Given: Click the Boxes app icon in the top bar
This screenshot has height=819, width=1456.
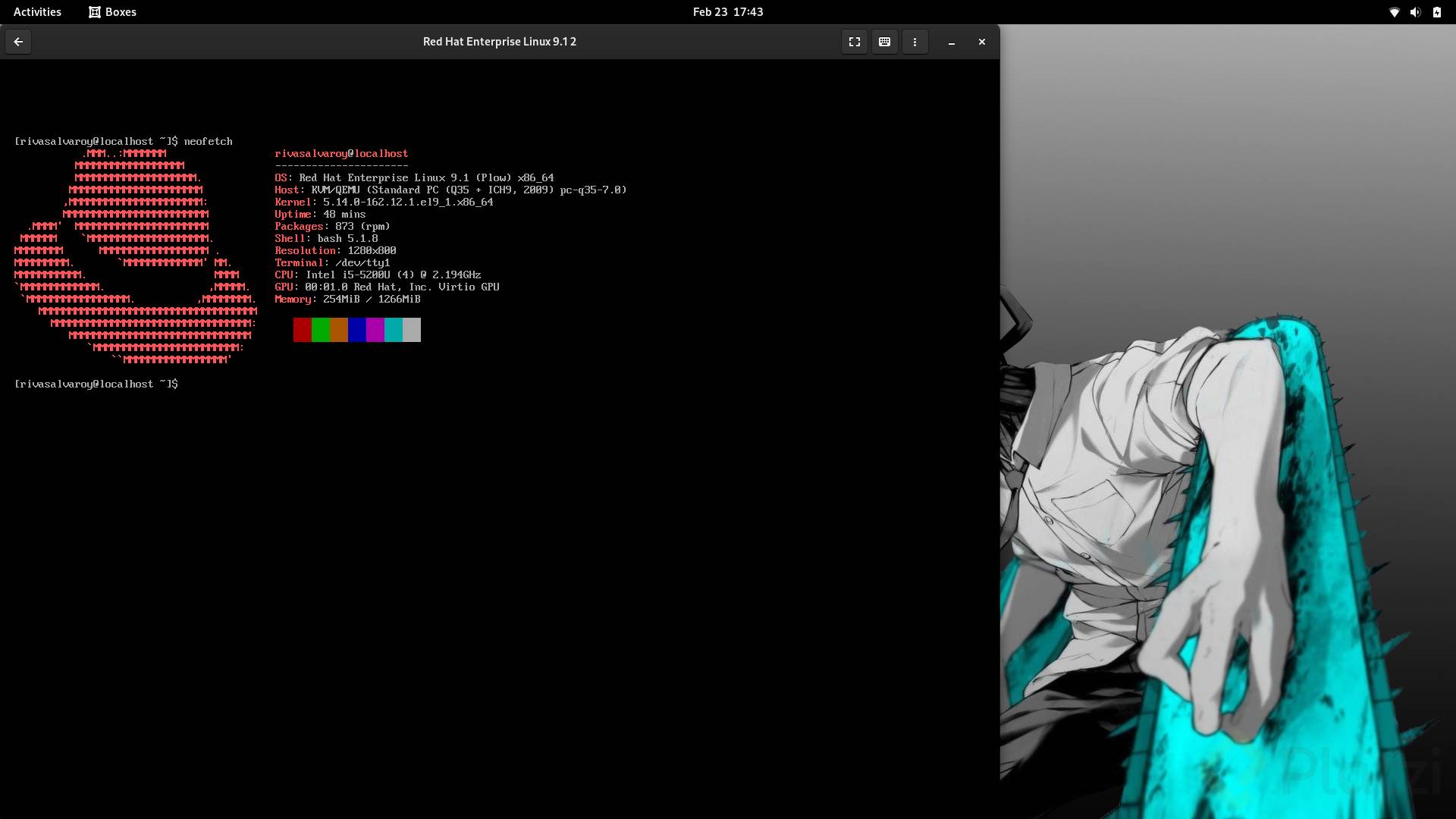Looking at the screenshot, I should pos(95,12).
